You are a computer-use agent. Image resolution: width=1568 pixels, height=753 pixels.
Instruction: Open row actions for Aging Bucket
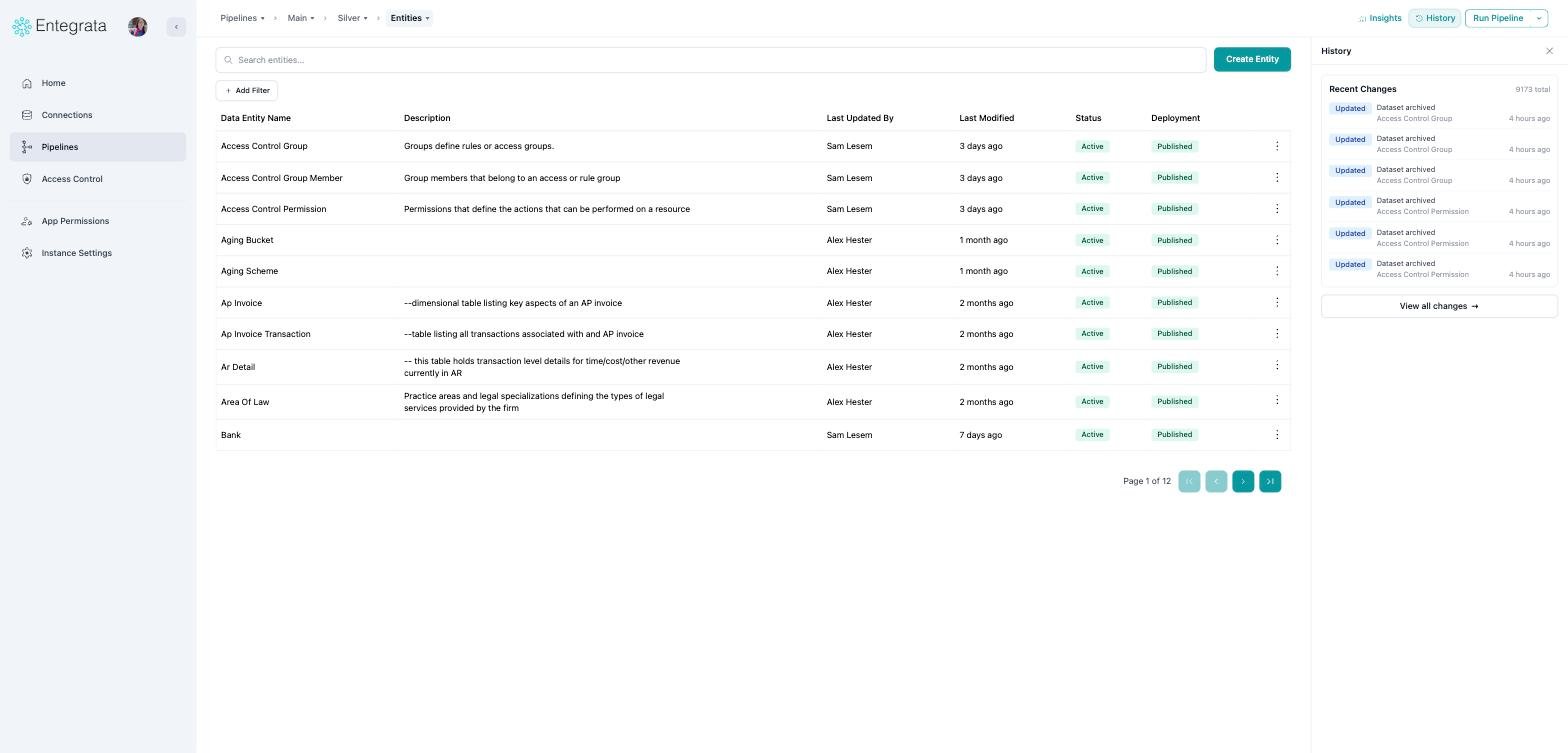pos(1277,240)
